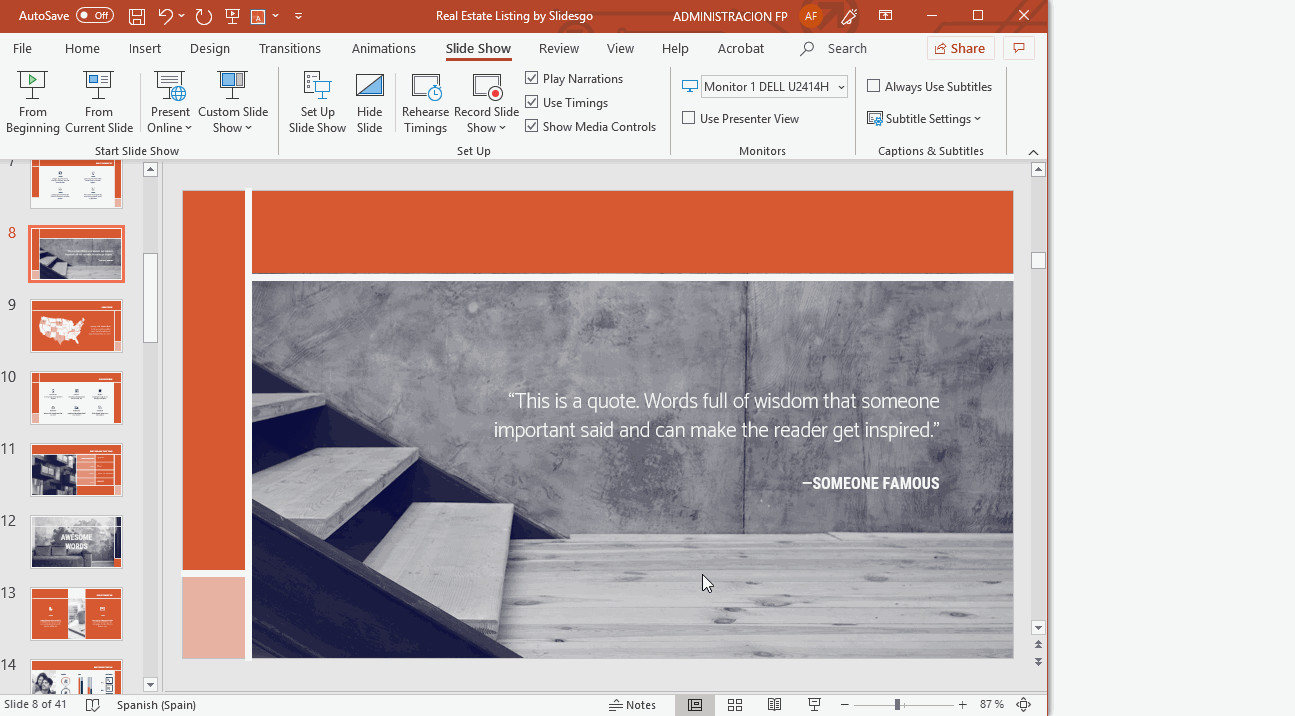Select slide 12 thumbnail Awesome Words
Screen dimensions: 1295x716
76,542
